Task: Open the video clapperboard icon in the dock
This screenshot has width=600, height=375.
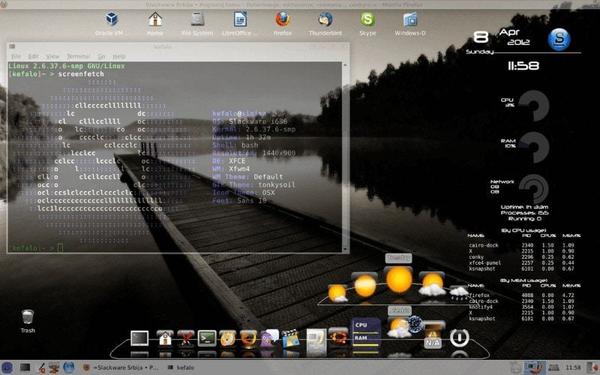Action: pos(290,338)
